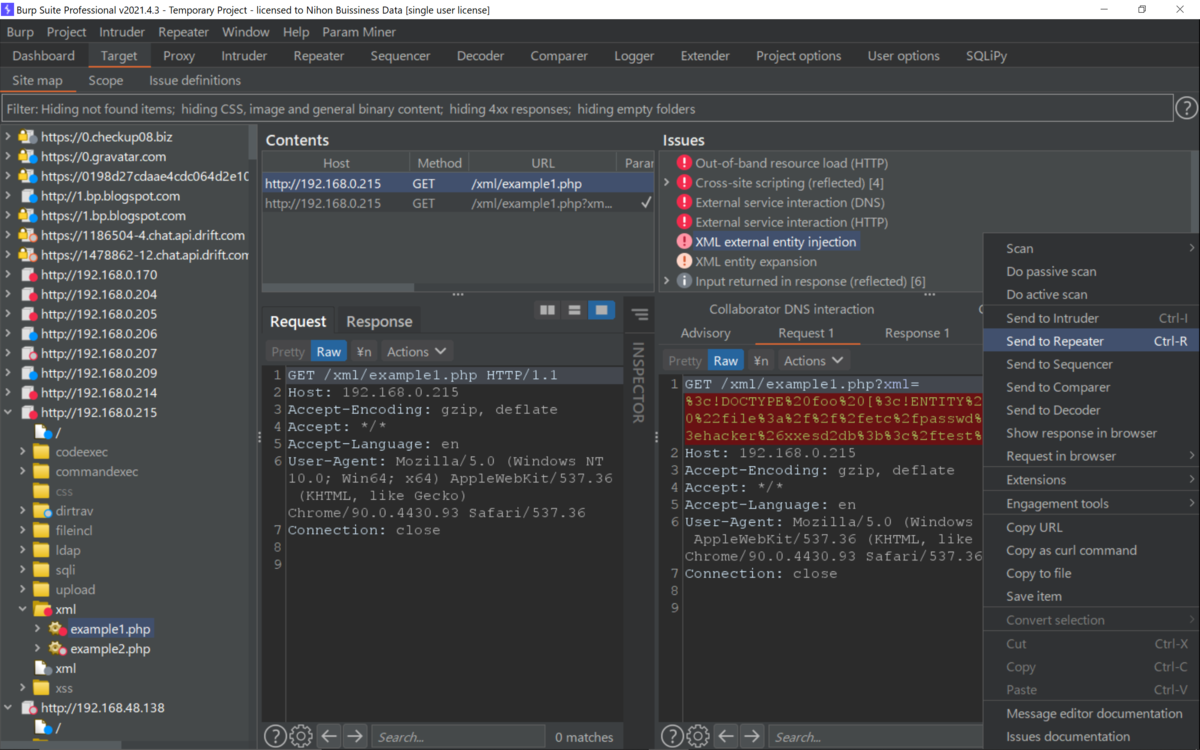Go to previous search match in left pane
Screen dimensions: 1200x750
coord(329,737)
